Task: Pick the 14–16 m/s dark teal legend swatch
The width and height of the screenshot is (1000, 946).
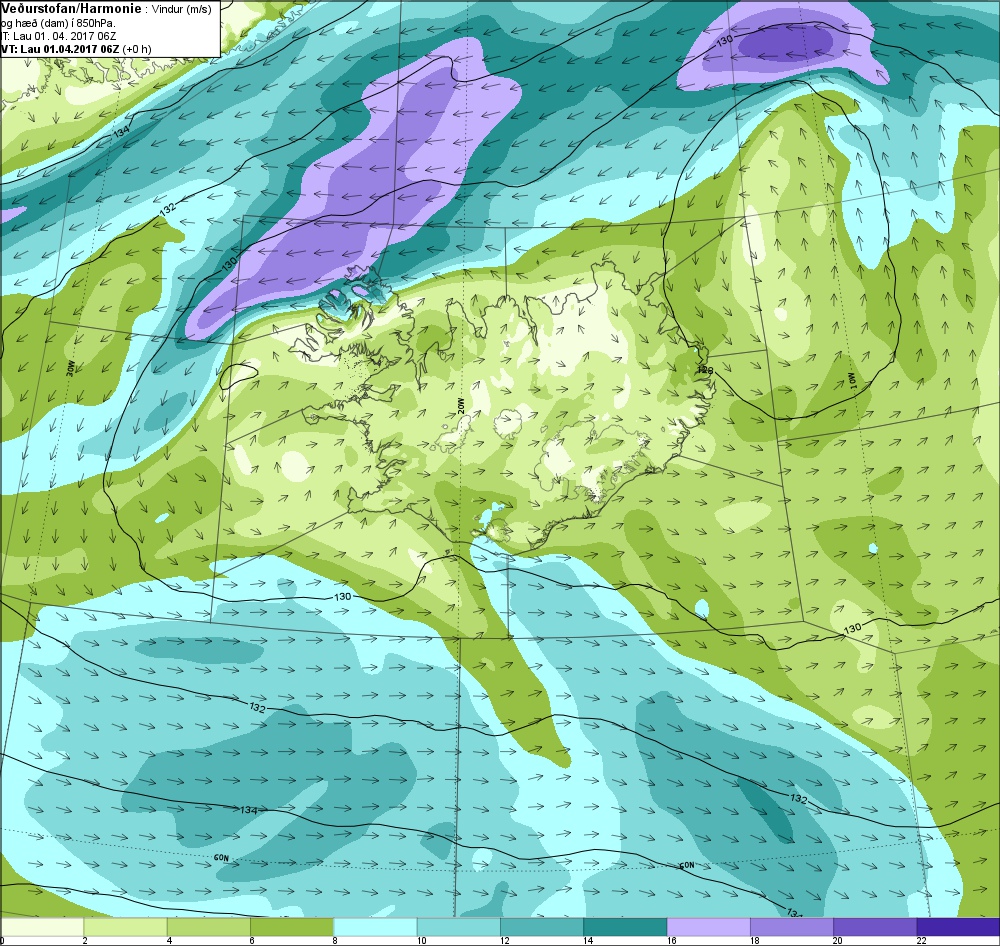Action: click(625, 926)
